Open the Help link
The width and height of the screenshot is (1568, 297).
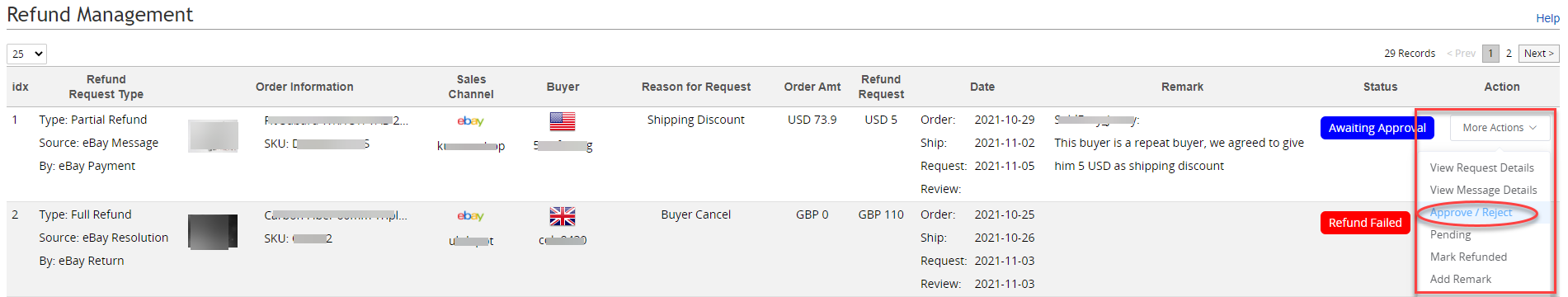tap(1547, 18)
